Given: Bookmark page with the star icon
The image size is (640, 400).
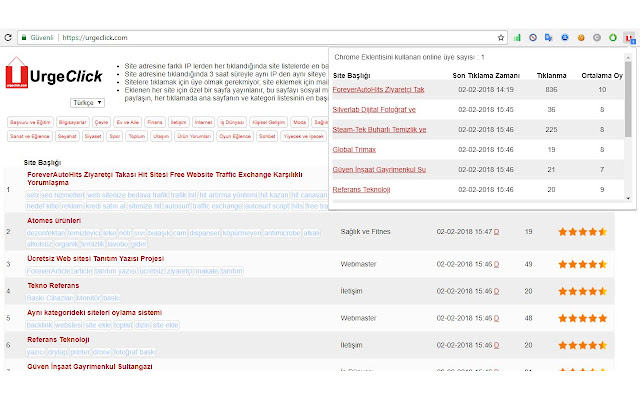Looking at the screenshot, I should click(501, 38).
